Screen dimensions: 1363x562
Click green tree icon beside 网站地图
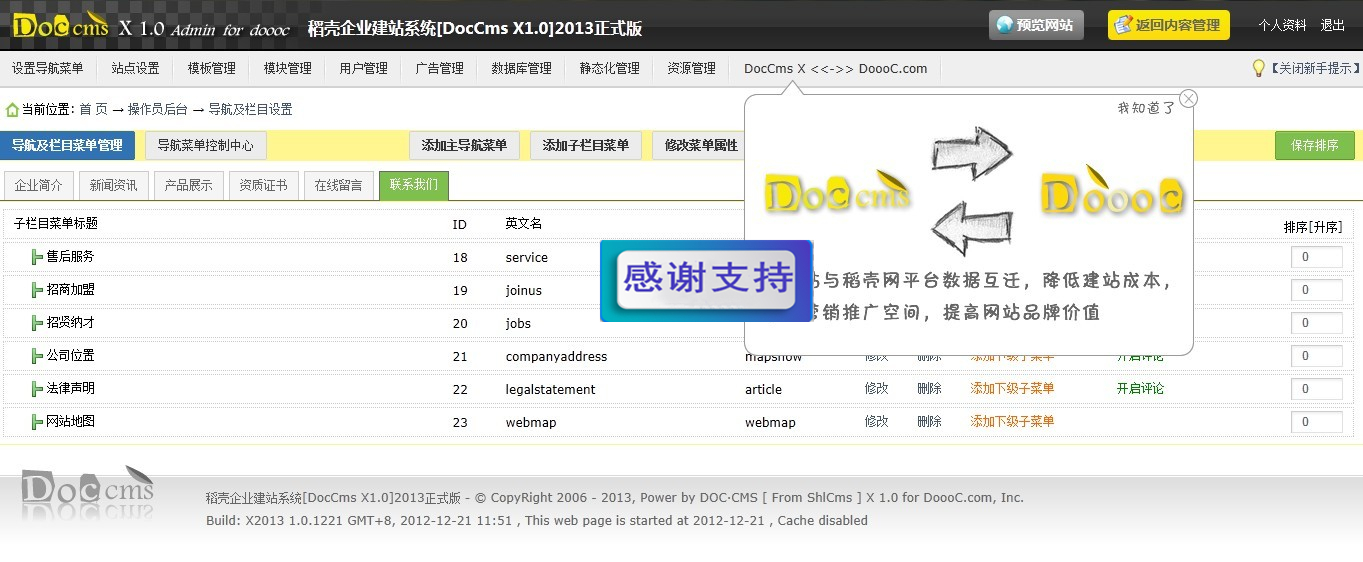[x=37, y=422]
